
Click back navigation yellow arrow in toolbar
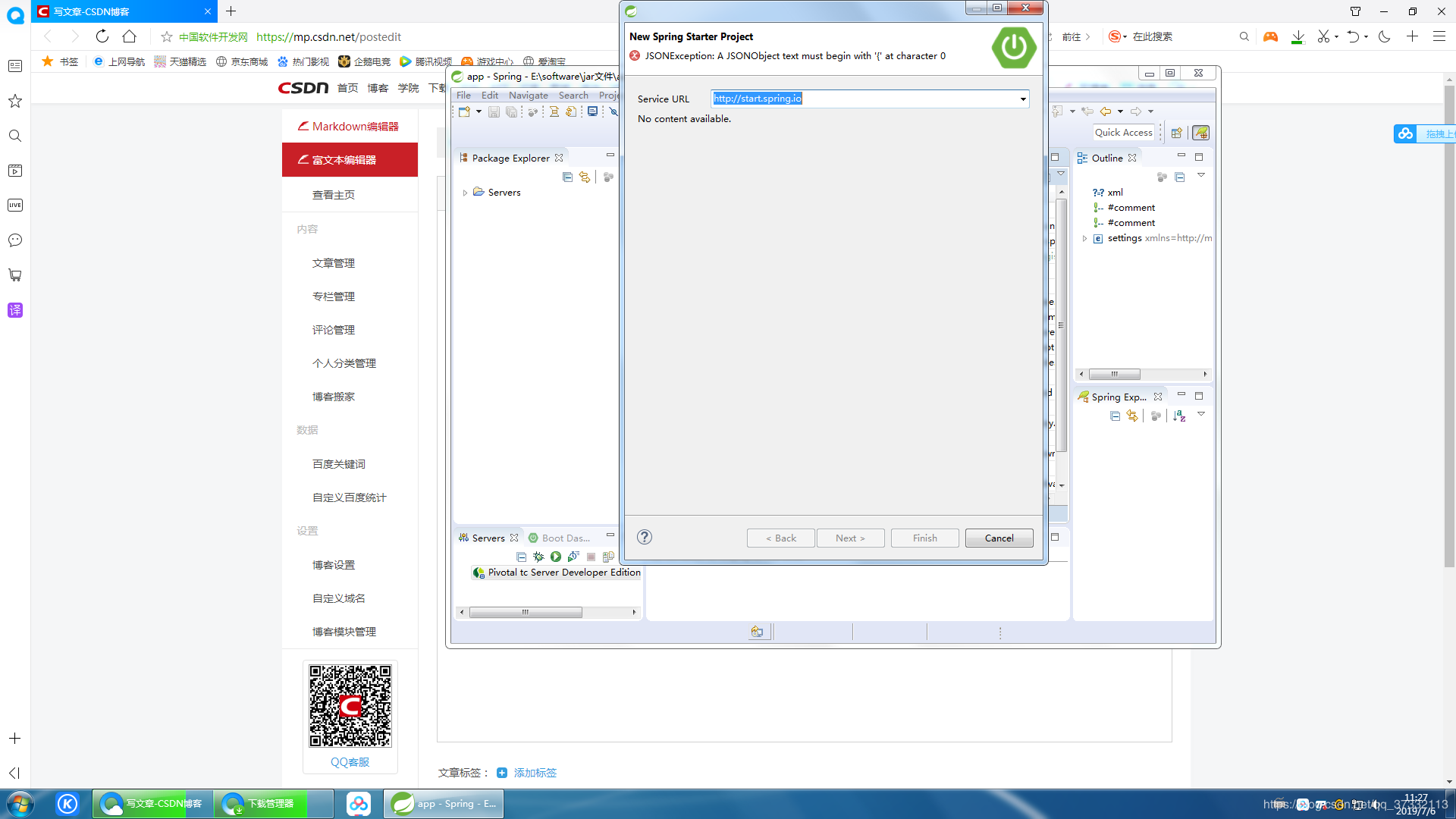1106,111
